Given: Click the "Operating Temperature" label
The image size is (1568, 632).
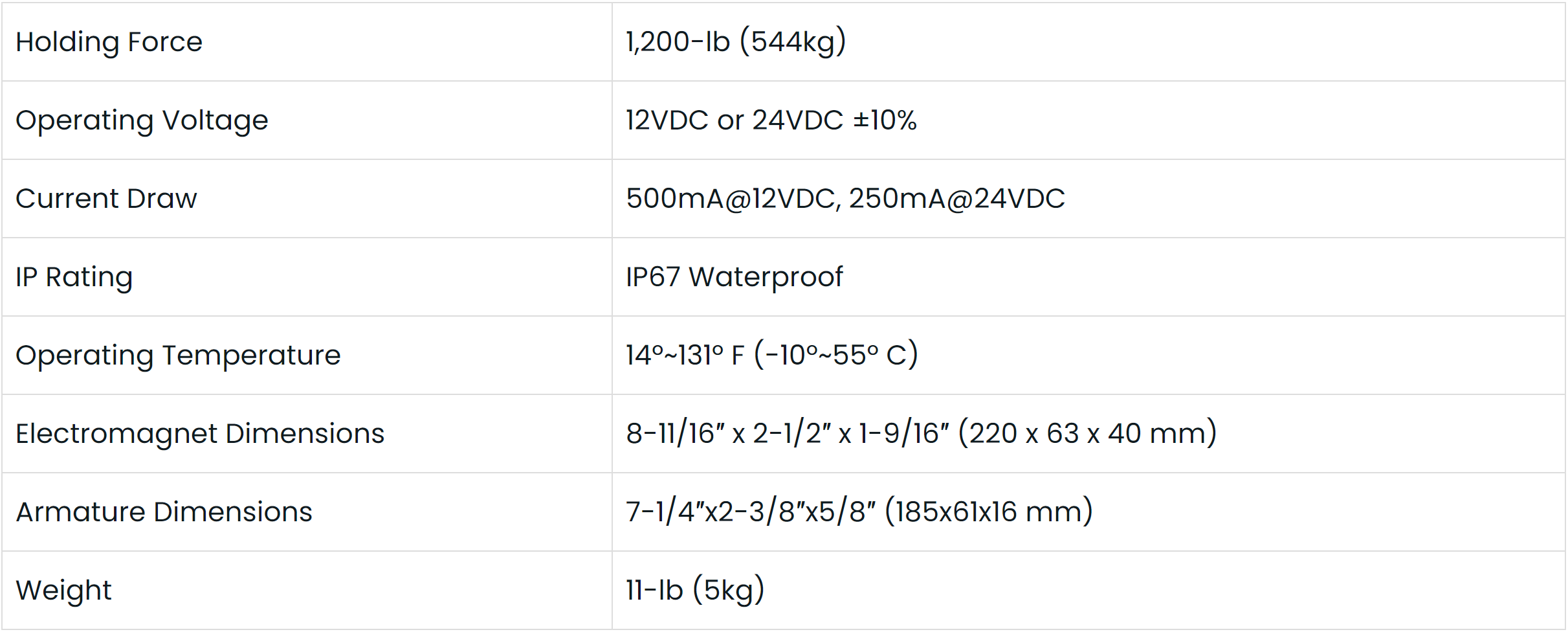Looking at the screenshot, I should coord(178,356).
